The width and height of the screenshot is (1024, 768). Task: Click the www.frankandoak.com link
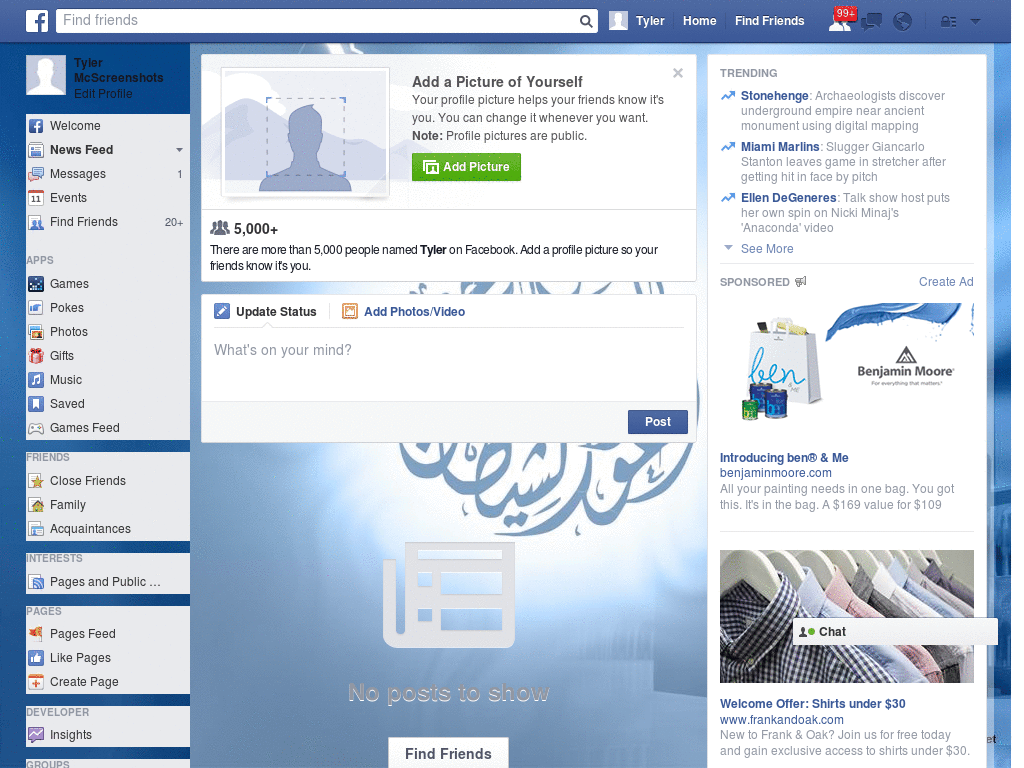pyautogui.click(x=782, y=720)
